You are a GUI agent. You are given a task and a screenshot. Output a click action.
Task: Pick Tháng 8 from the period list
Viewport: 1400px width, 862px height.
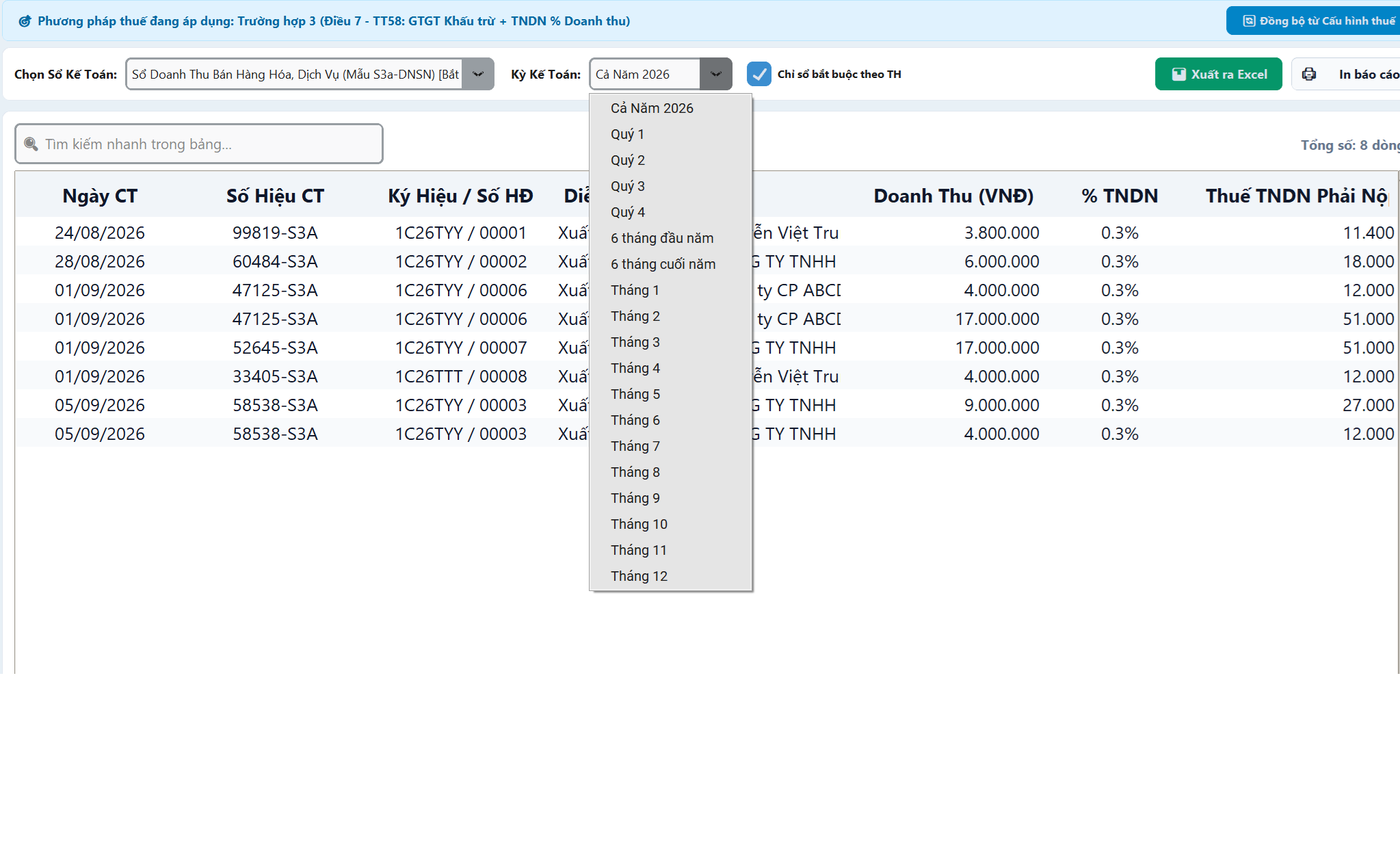pyautogui.click(x=670, y=472)
